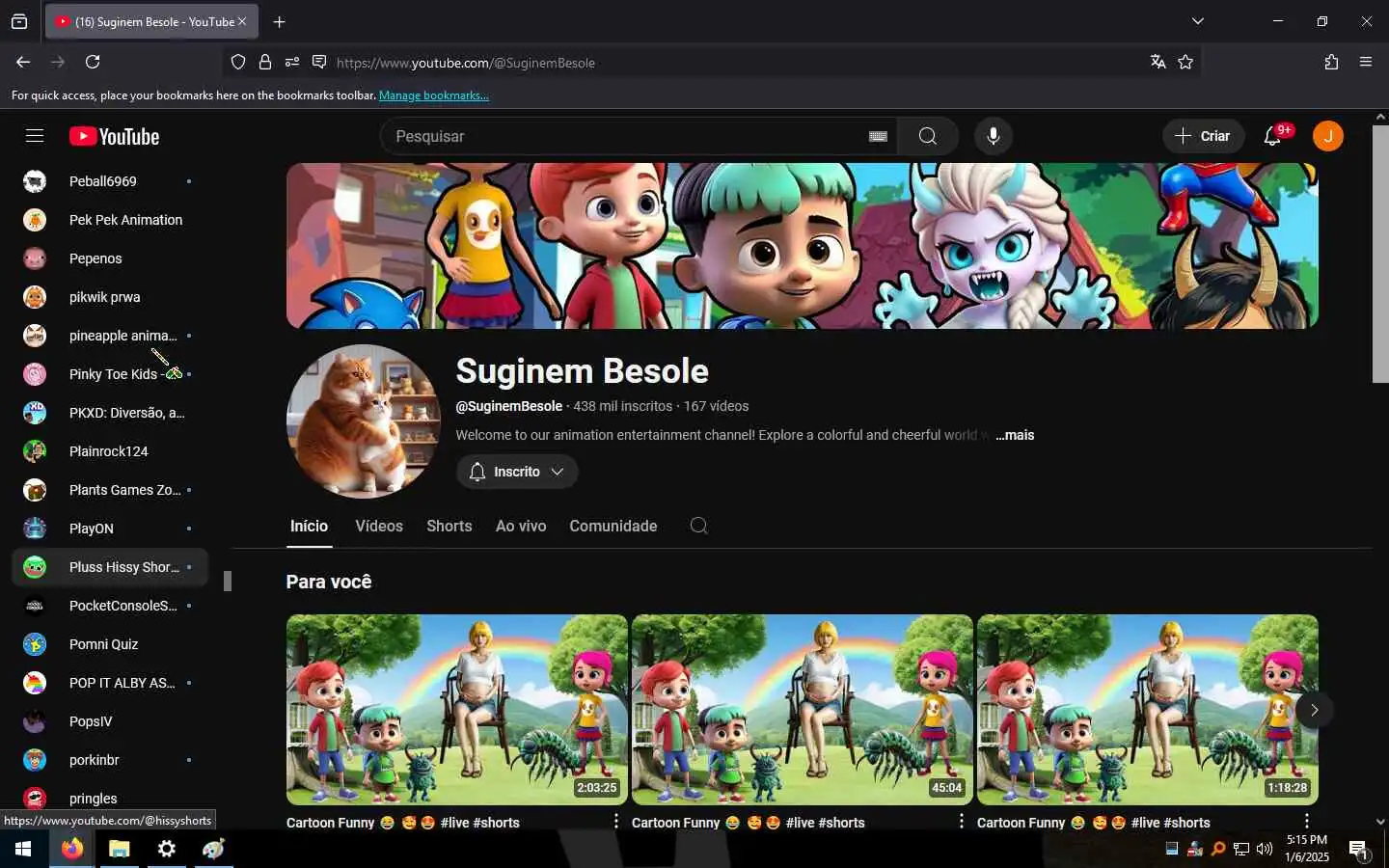The image size is (1389, 868).
Task: List all tabs dropdown arrow
Action: (1198, 21)
